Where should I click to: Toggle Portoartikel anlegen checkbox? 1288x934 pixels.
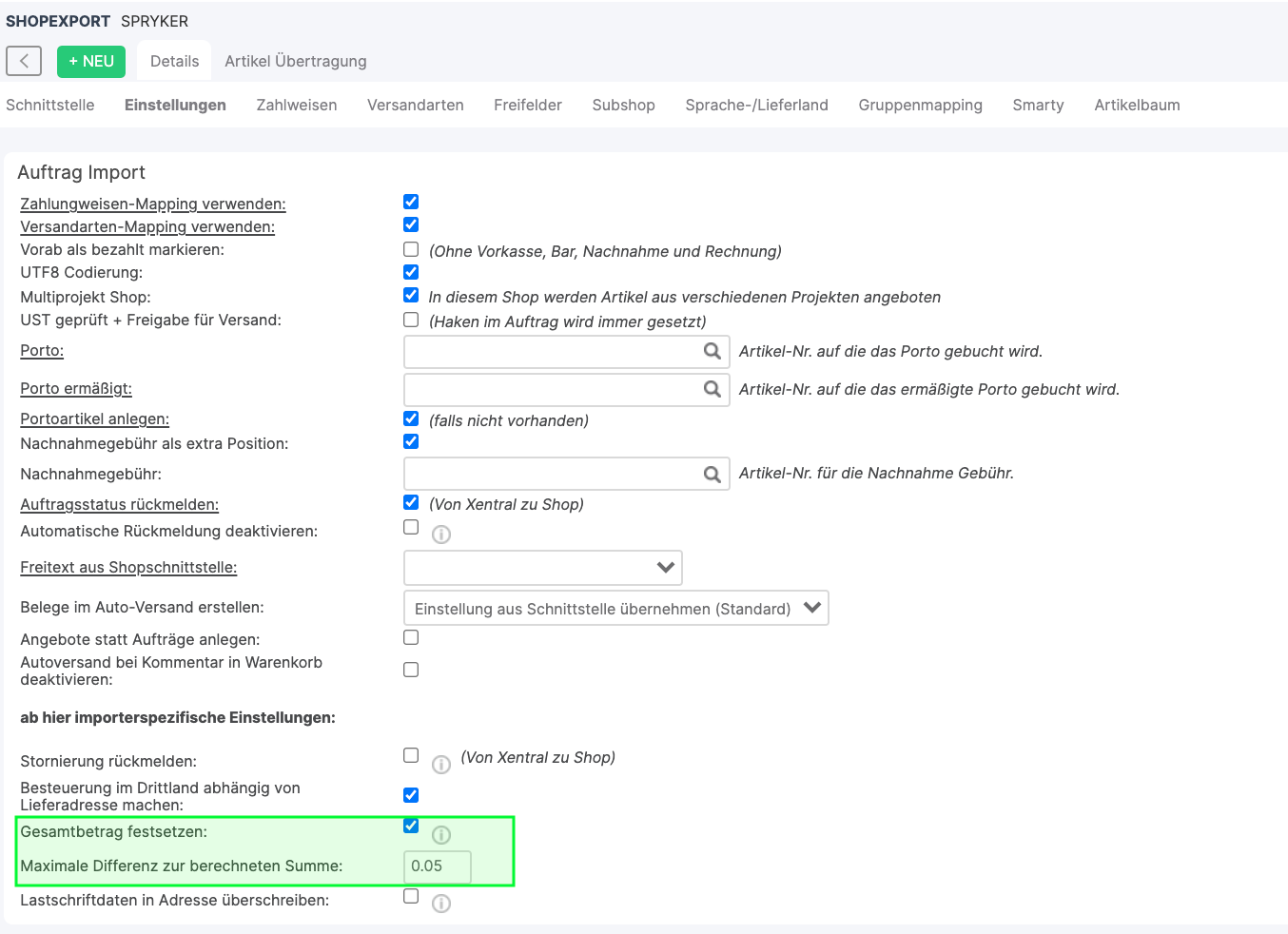click(x=411, y=418)
